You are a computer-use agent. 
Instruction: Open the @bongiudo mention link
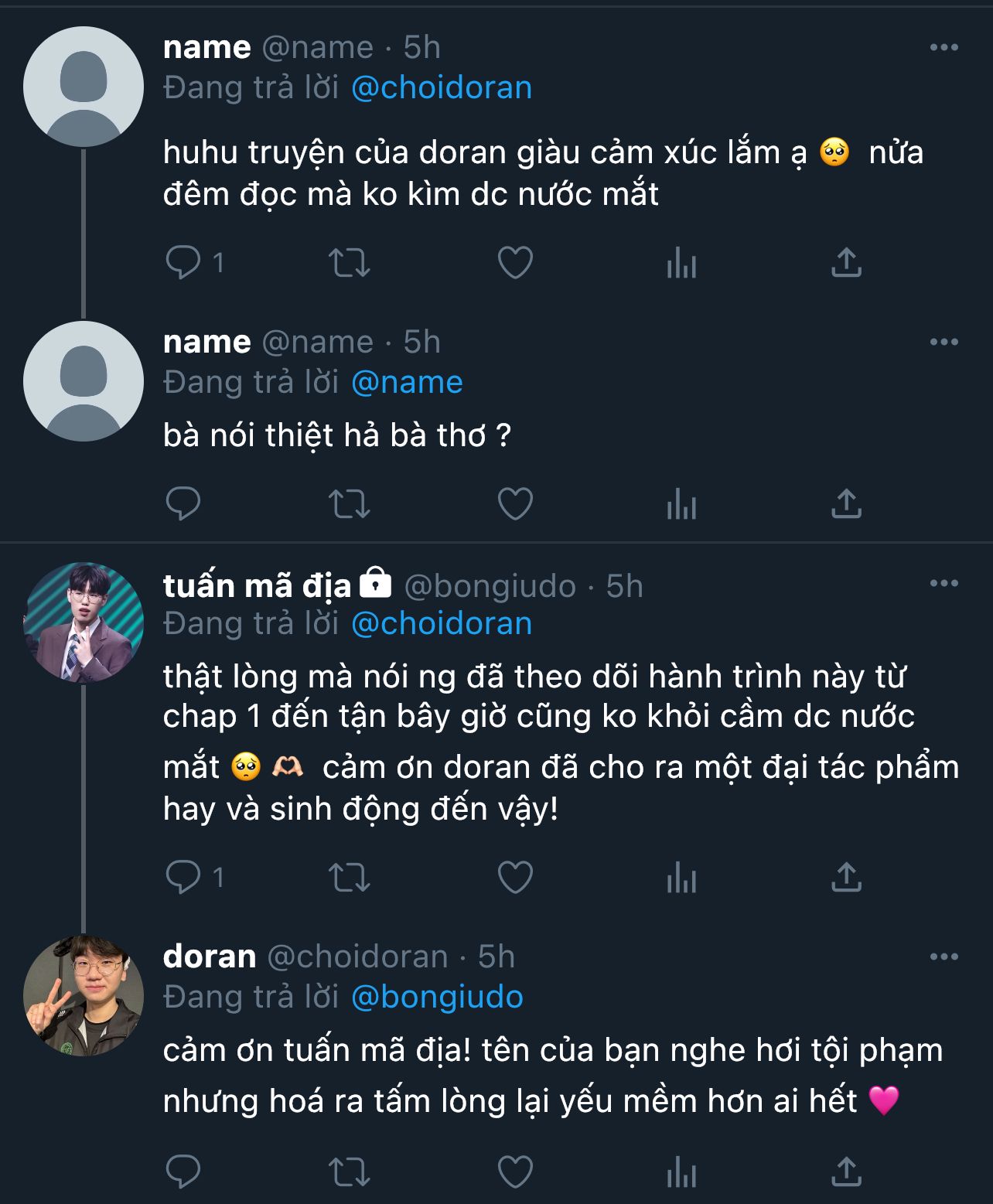coord(437,998)
